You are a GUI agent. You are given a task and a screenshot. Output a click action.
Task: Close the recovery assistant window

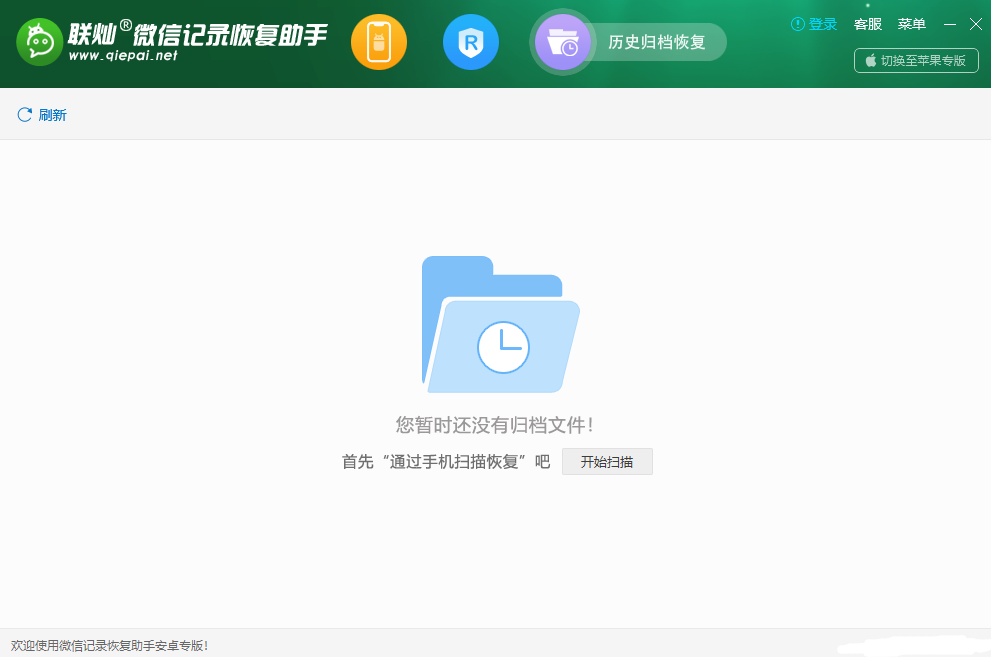coord(976,24)
